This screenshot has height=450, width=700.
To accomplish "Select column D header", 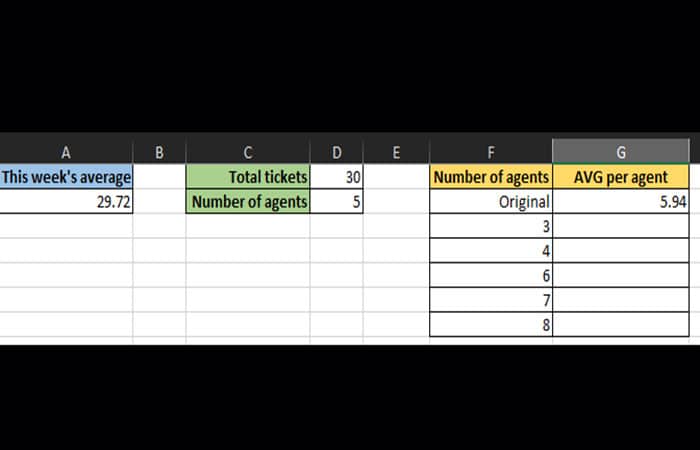I will [x=336, y=152].
